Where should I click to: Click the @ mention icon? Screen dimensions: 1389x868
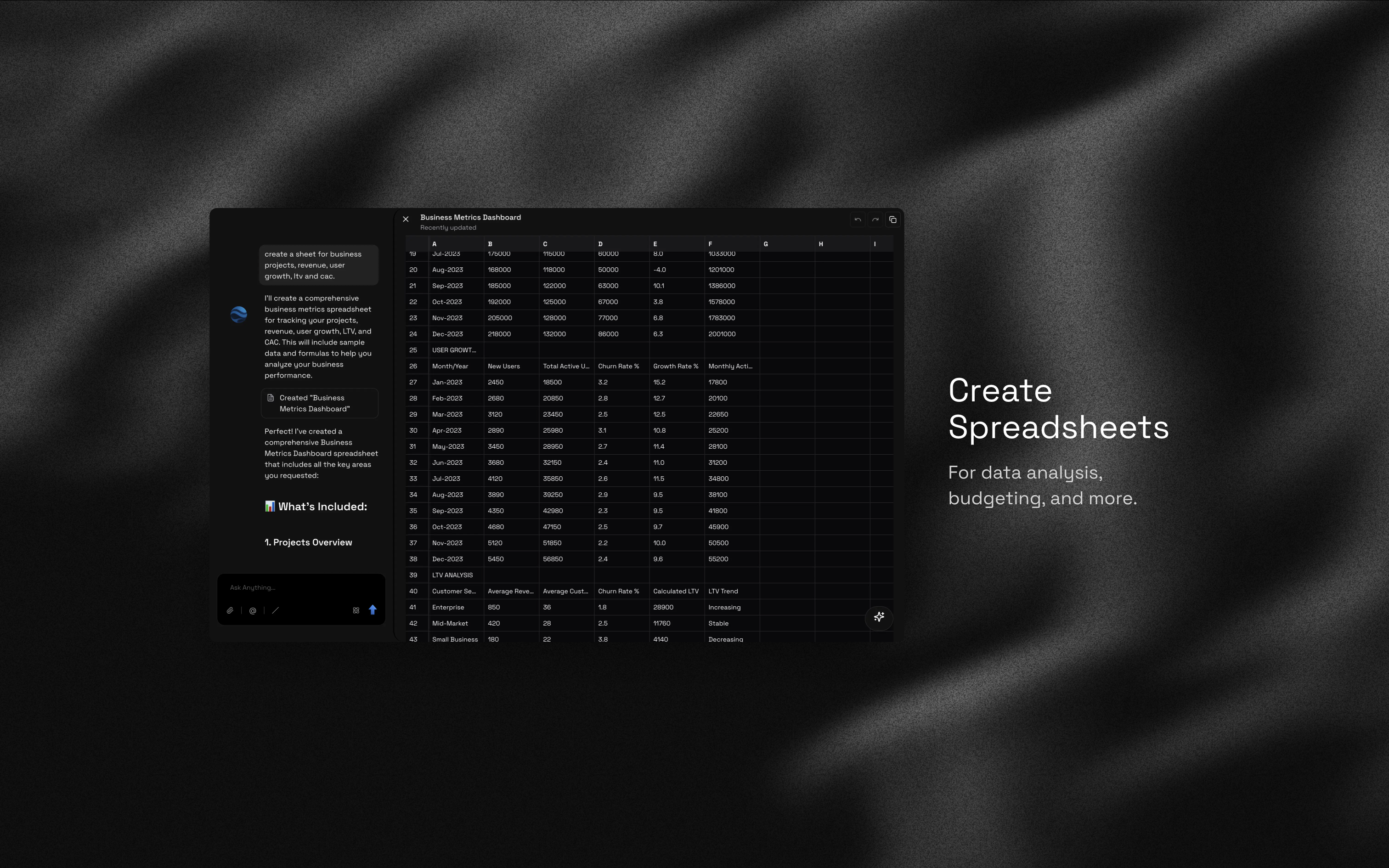click(x=253, y=610)
